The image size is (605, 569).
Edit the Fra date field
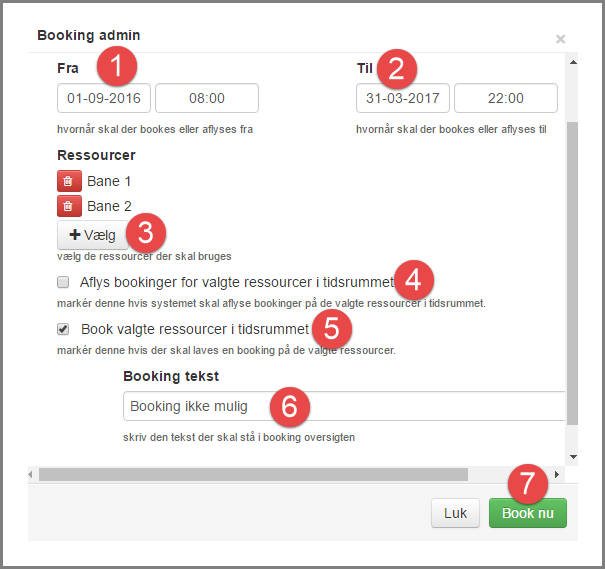click(x=104, y=98)
